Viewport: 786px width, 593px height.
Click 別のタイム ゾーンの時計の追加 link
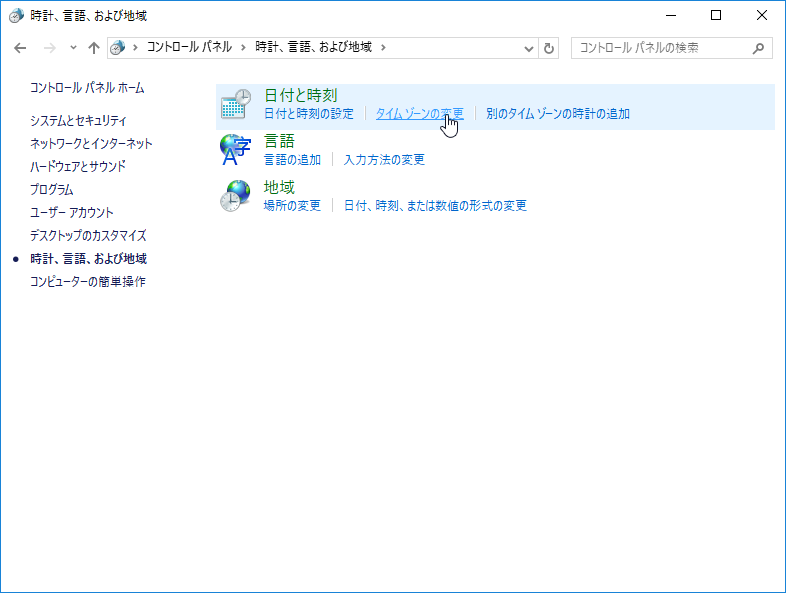(558, 114)
